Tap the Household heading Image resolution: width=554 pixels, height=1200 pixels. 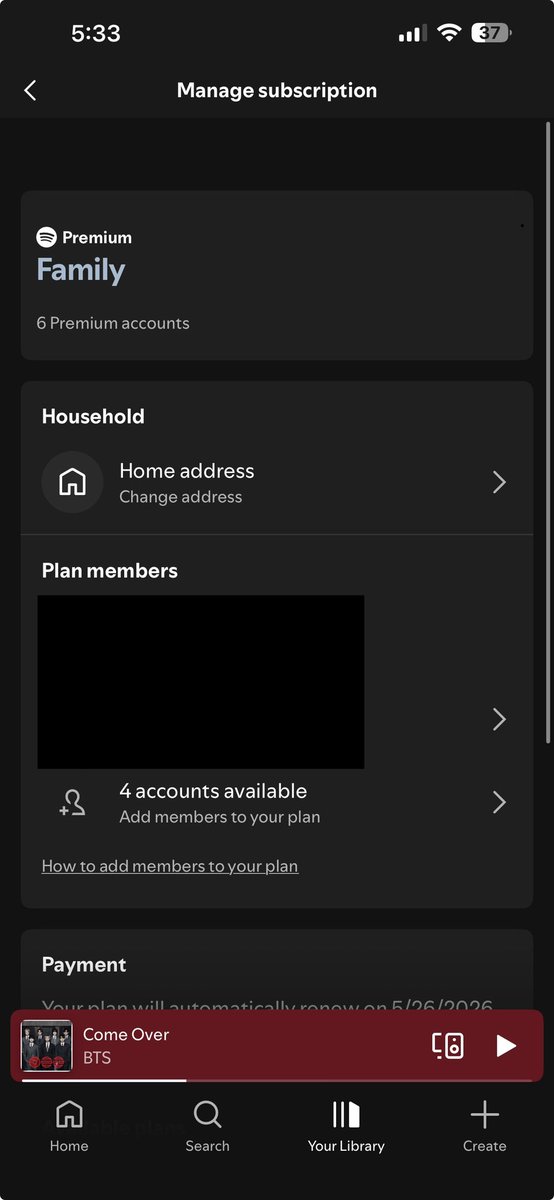tap(93, 416)
